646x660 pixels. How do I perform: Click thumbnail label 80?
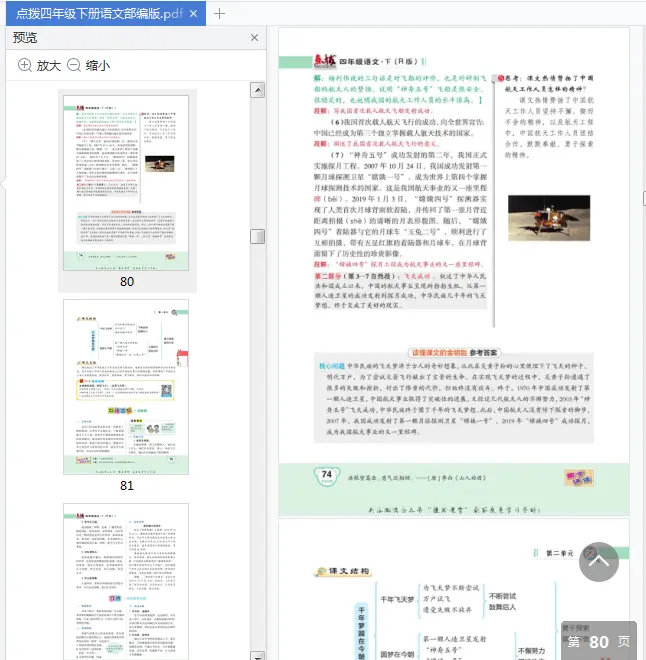click(127, 281)
